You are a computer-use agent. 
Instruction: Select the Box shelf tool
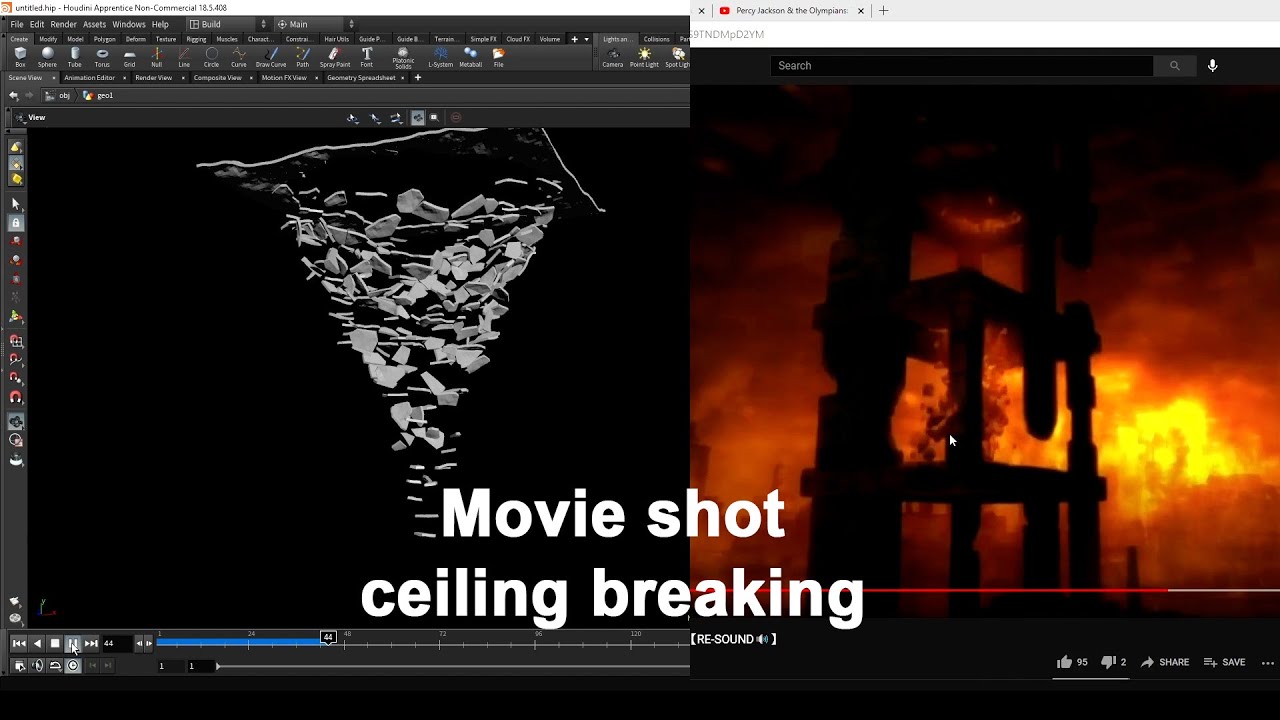click(x=20, y=57)
